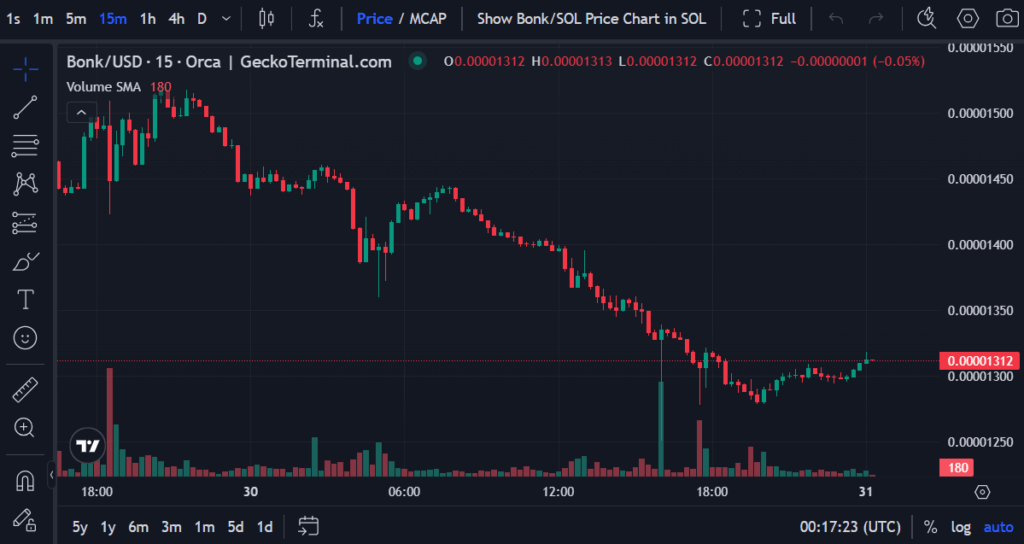Enter Full screen chart mode

coord(770,18)
